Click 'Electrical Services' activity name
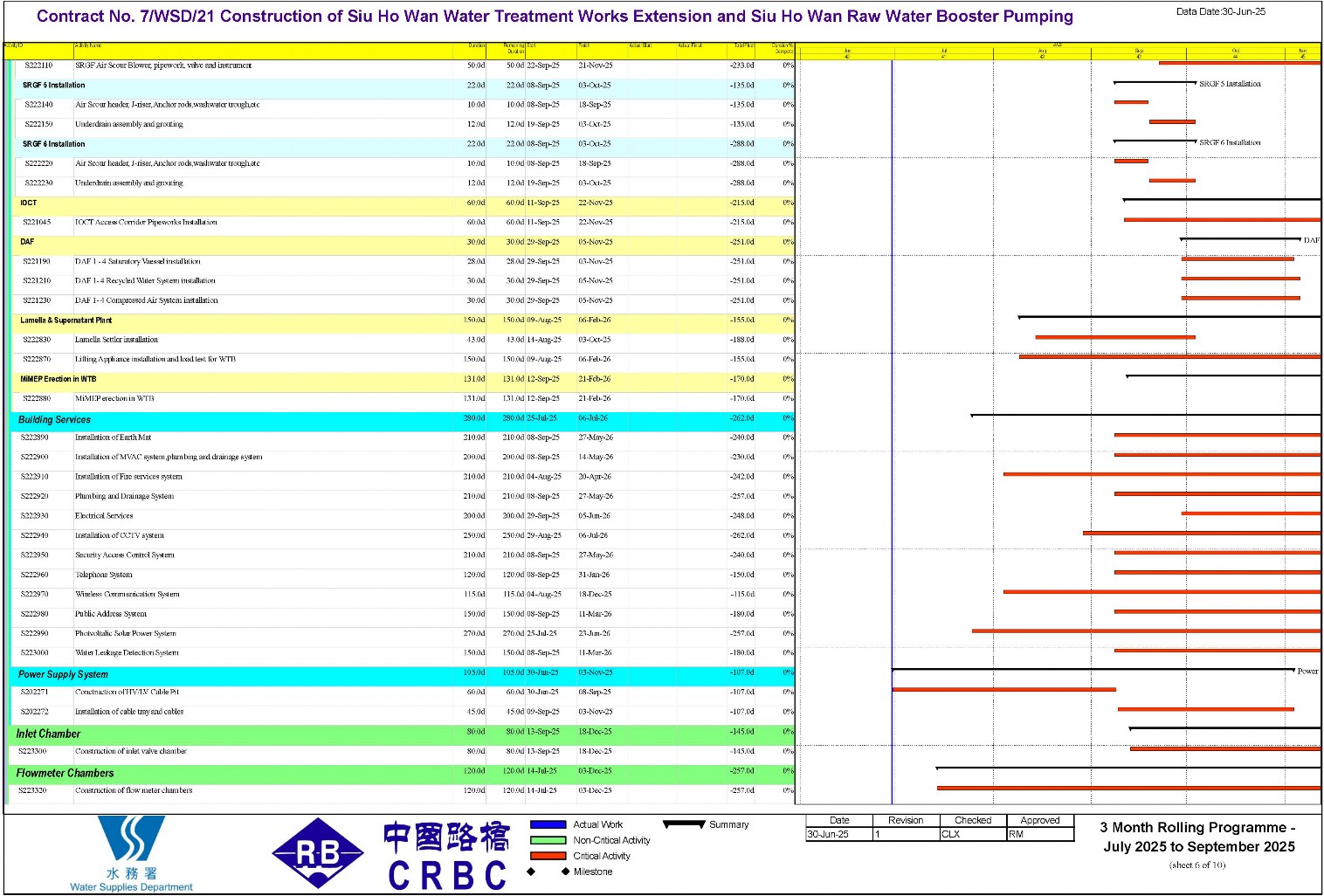Viewport: 1324px width, 896px height. [104, 516]
